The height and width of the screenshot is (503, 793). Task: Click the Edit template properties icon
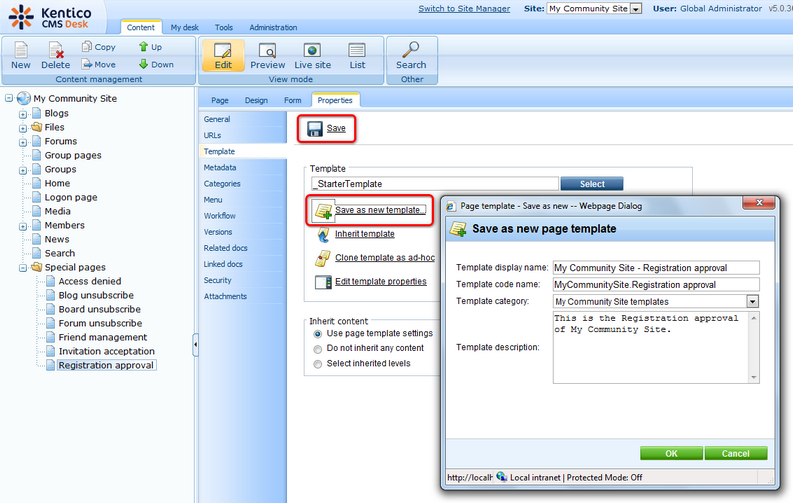323,282
